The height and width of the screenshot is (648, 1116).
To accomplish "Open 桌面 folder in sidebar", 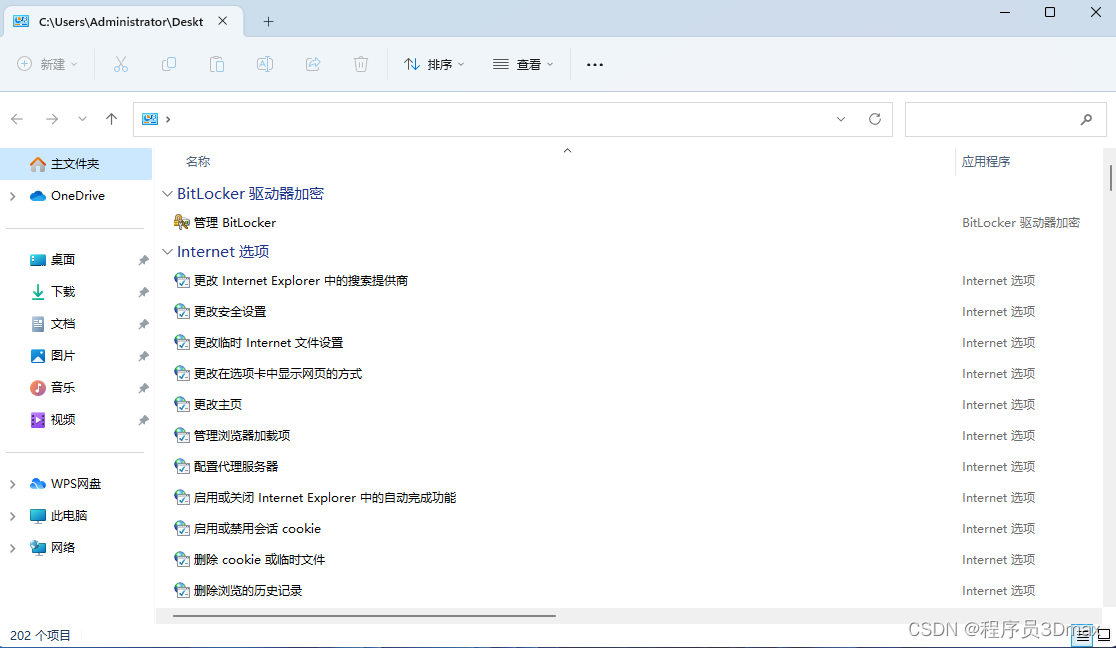I will point(63,260).
